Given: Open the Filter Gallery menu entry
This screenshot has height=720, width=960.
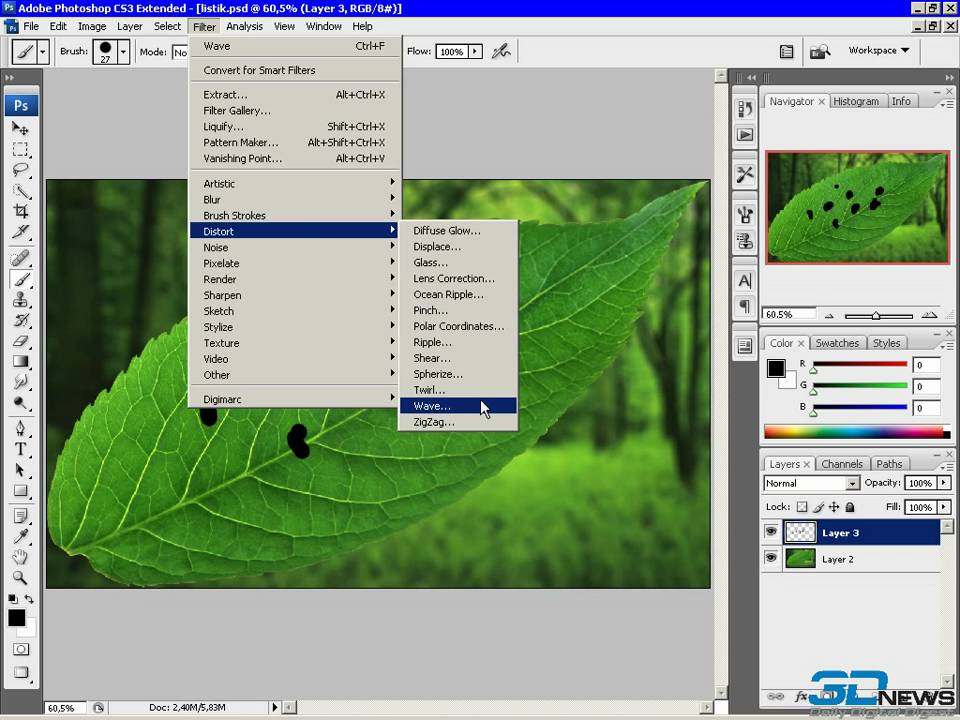Looking at the screenshot, I should pos(295,111).
